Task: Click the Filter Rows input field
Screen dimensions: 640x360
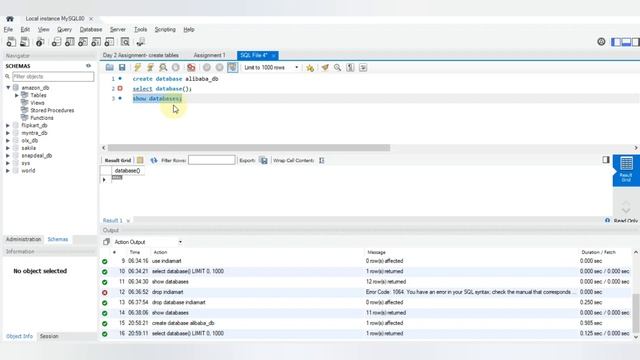Action: tap(211, 160)
